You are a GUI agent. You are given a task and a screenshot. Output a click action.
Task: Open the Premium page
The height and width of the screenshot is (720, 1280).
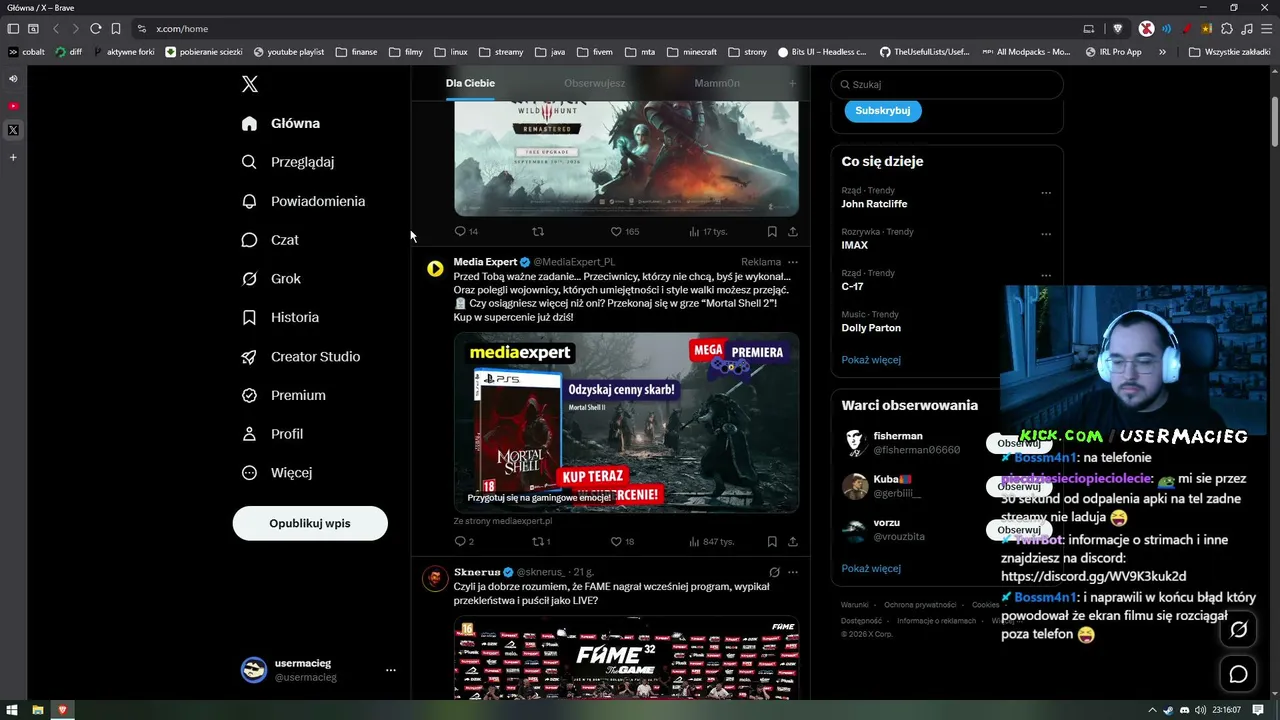point(284,395)
